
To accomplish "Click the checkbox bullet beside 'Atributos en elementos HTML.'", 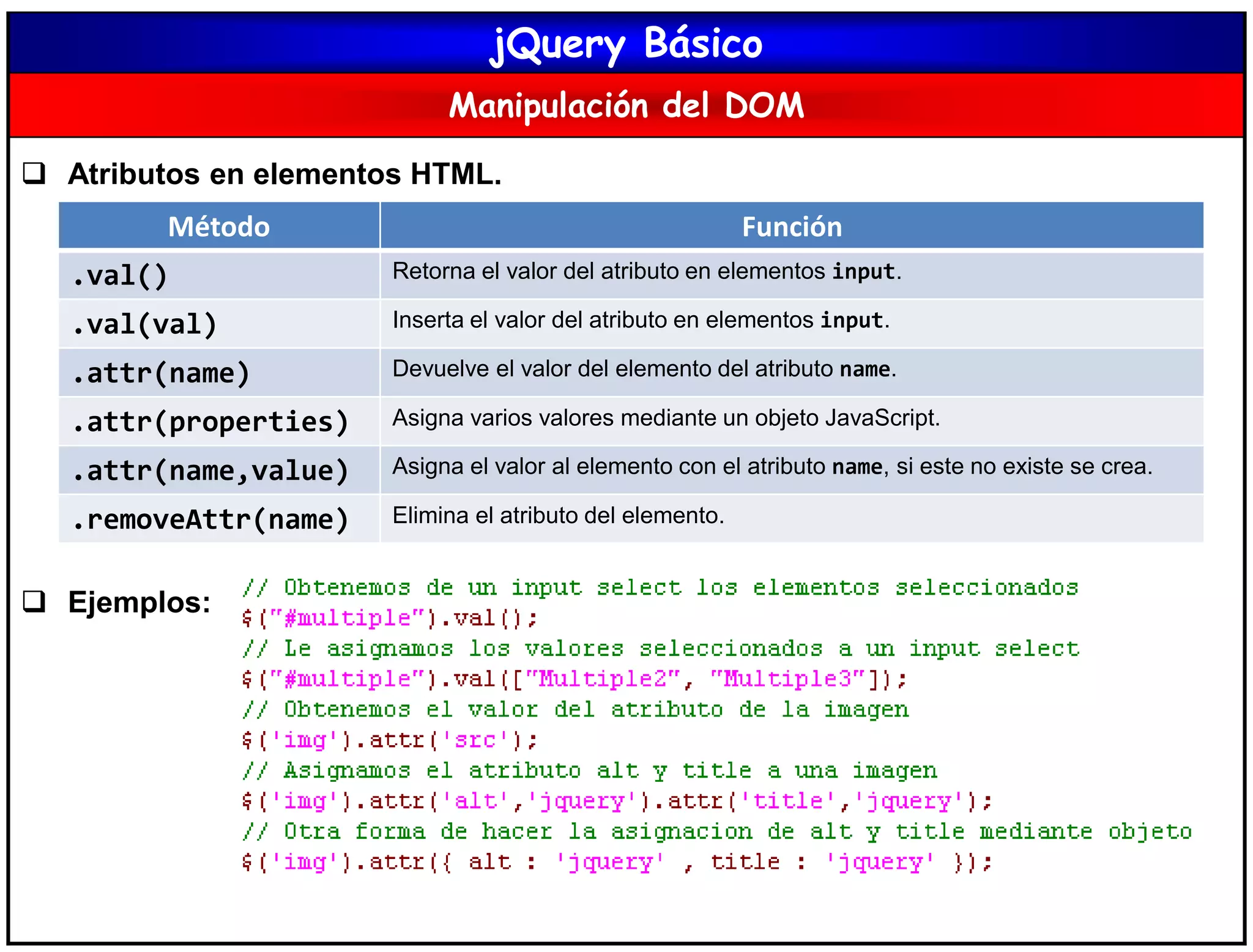I will pos(34,174).
